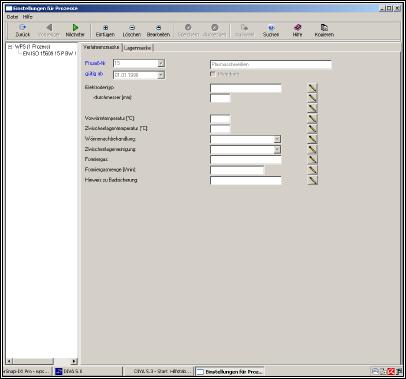Select the WPS root tree item
This screenshot has width=406, height=379.
[x=32, y=47]
